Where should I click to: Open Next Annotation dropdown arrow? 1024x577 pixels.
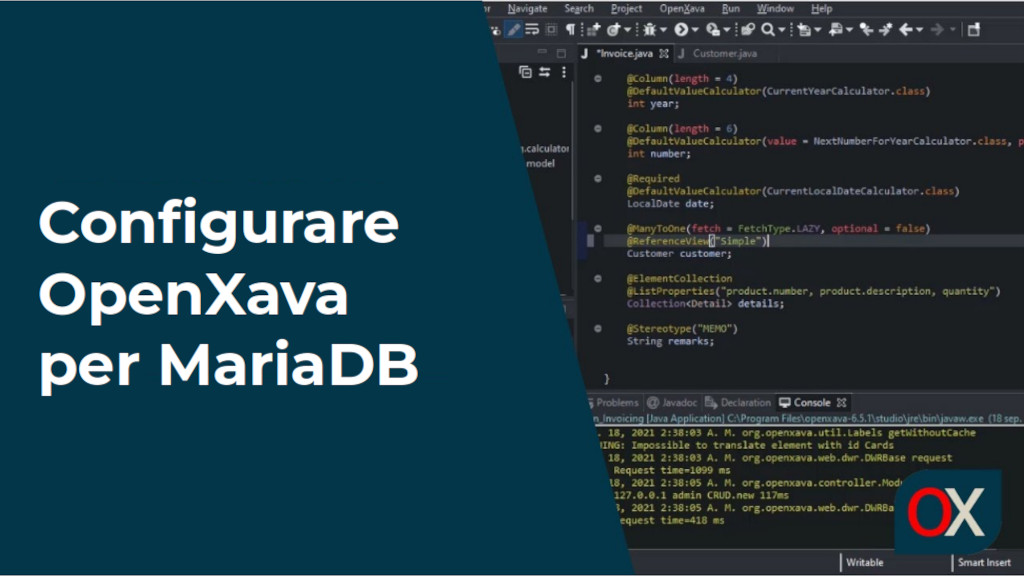818,30
